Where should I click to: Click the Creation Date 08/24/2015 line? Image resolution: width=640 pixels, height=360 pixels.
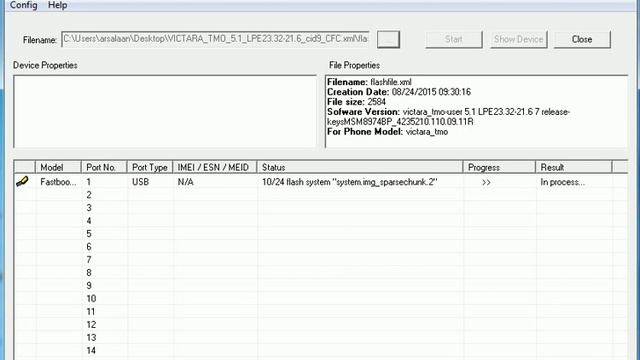(x=399, y=92)
